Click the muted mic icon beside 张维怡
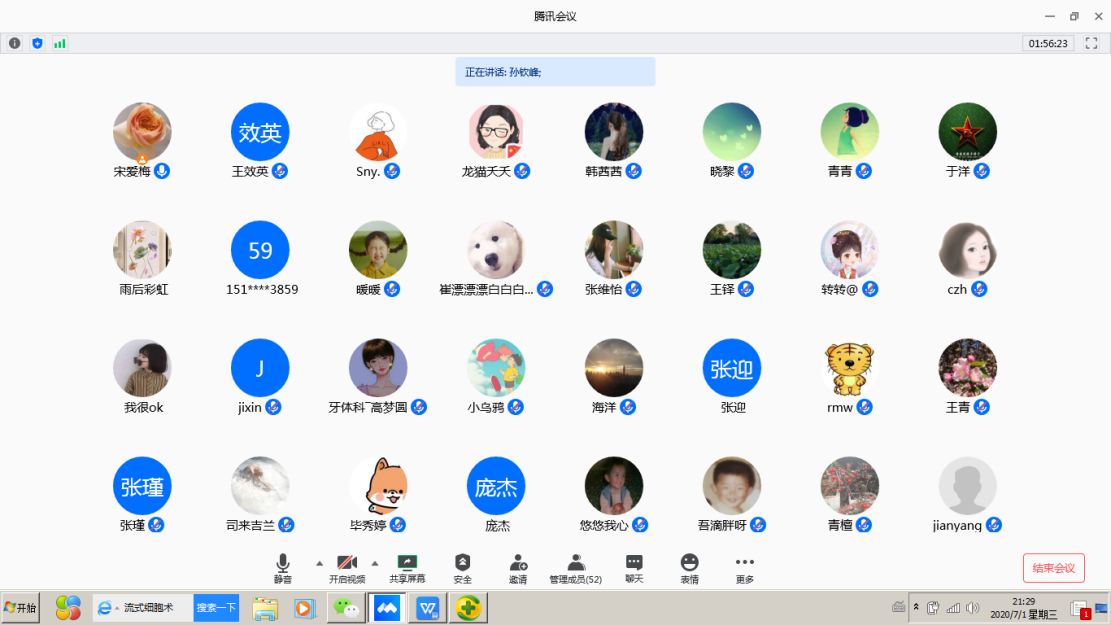The image size is (1111, 625). (633, 289)
